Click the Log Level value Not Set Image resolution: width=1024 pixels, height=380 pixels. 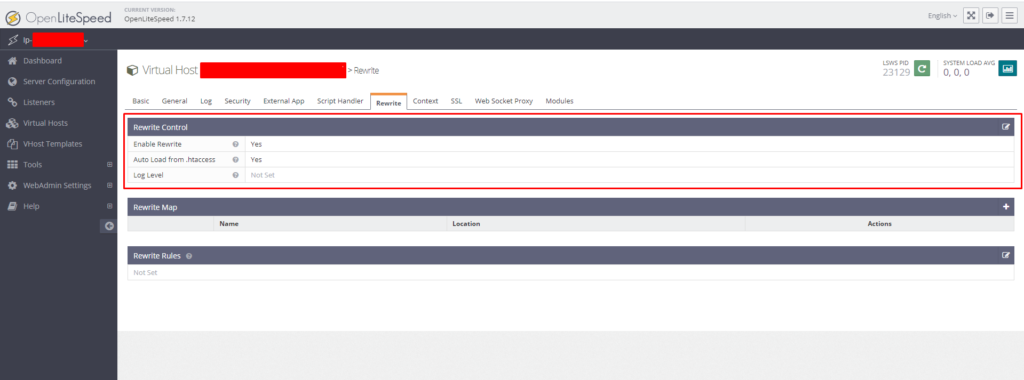[263, 175]
